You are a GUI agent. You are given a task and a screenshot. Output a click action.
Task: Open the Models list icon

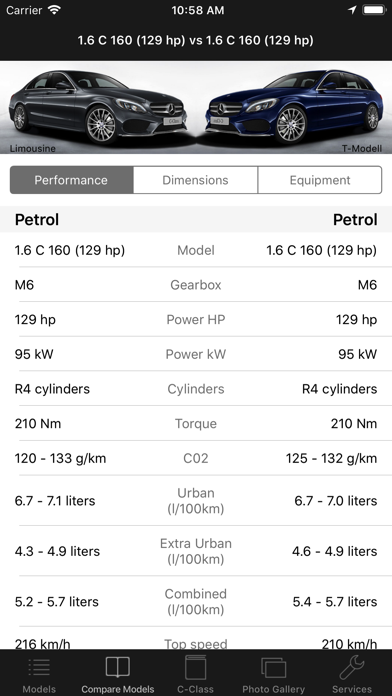coord(39,667)
